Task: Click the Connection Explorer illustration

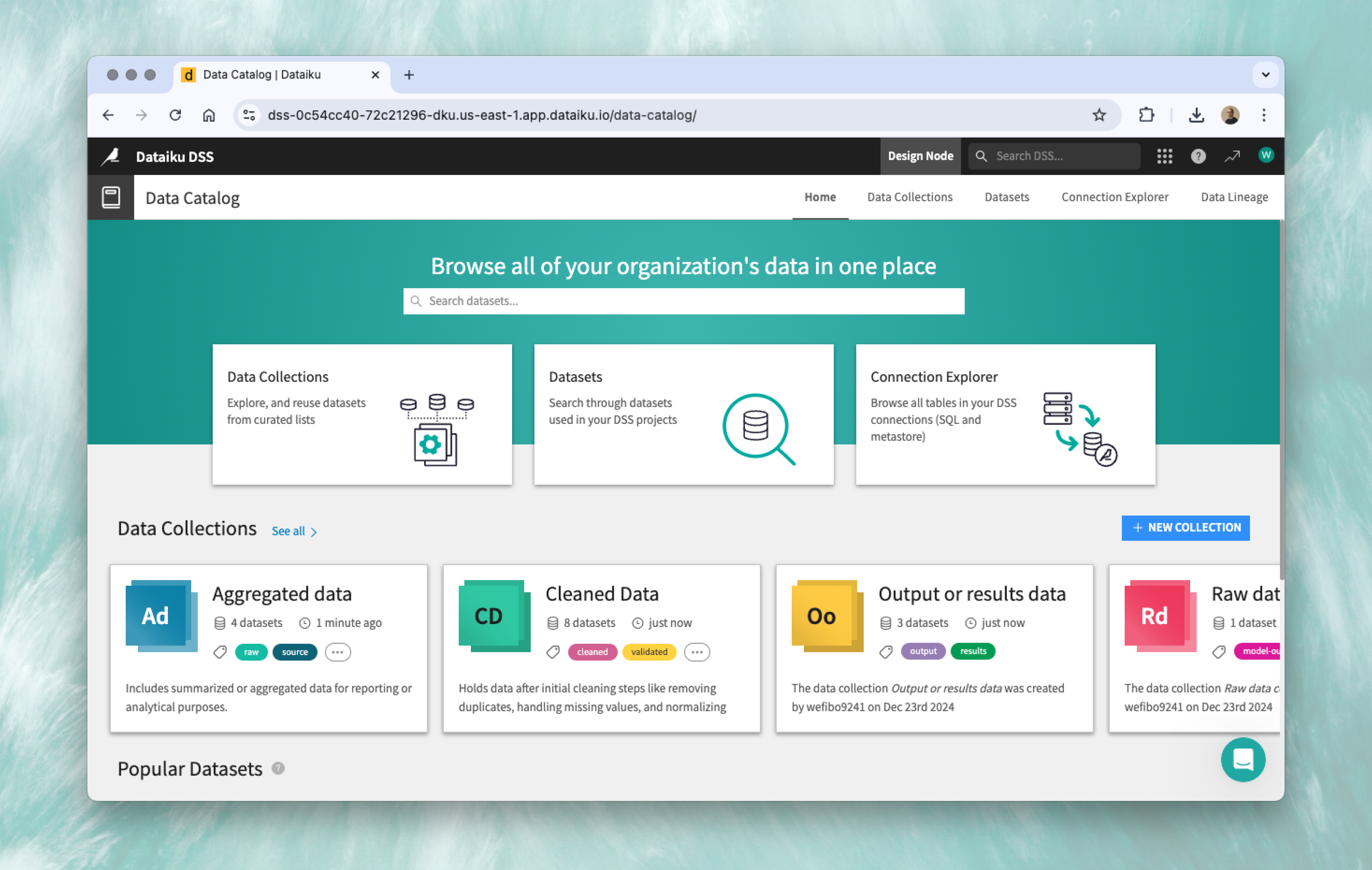Action: tap(1080, 429)
